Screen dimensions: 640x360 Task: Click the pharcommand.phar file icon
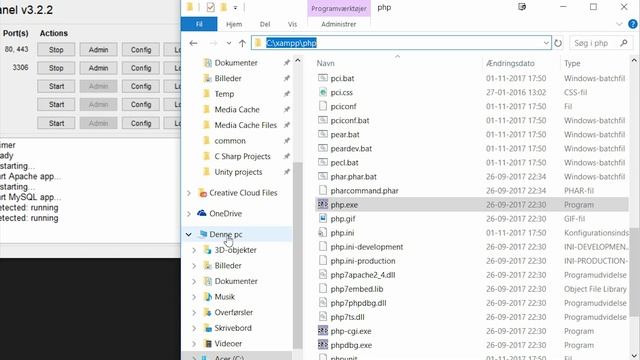[x=323, y=191]
